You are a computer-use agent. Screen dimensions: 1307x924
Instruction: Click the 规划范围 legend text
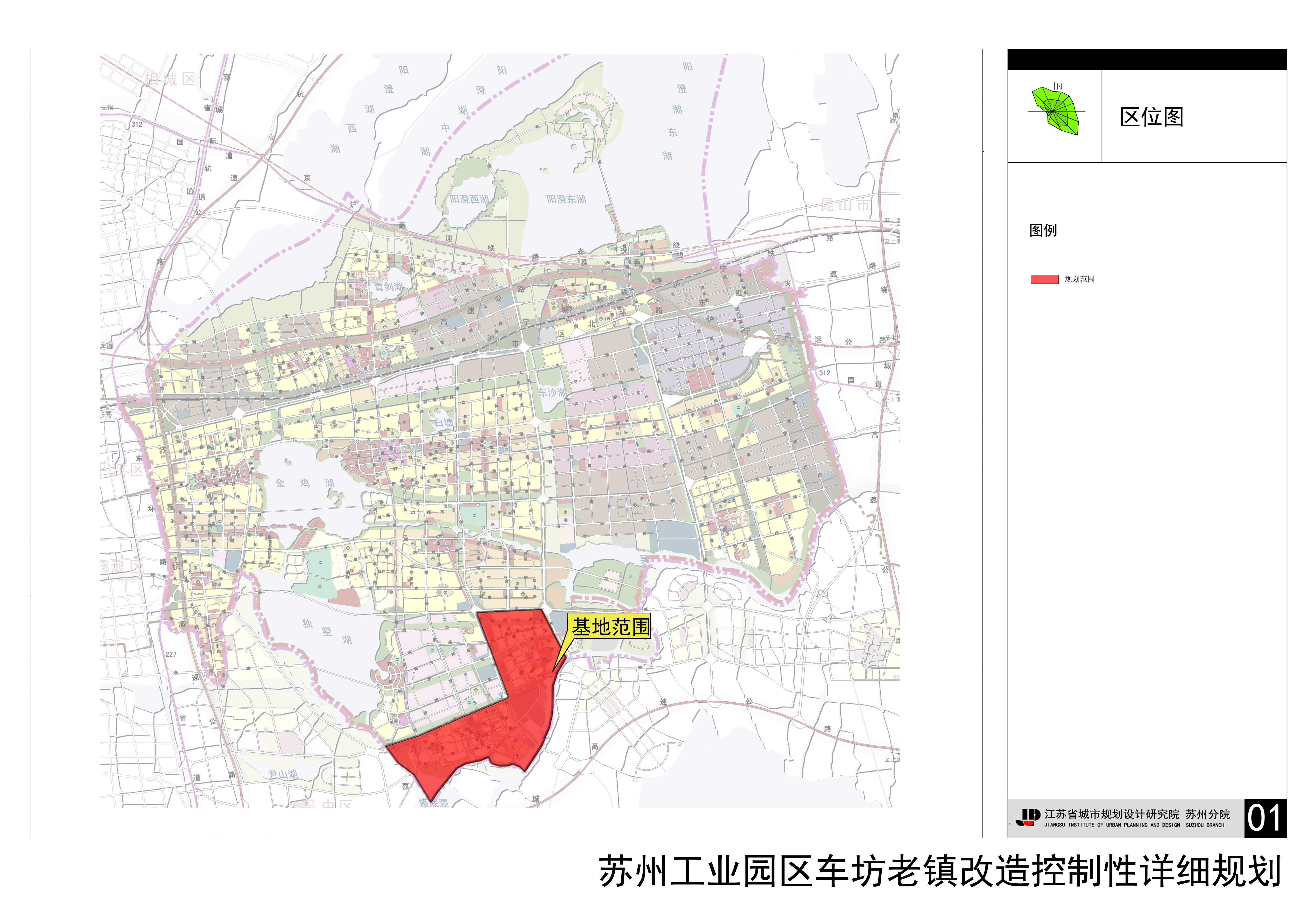tap(1079, 279)
